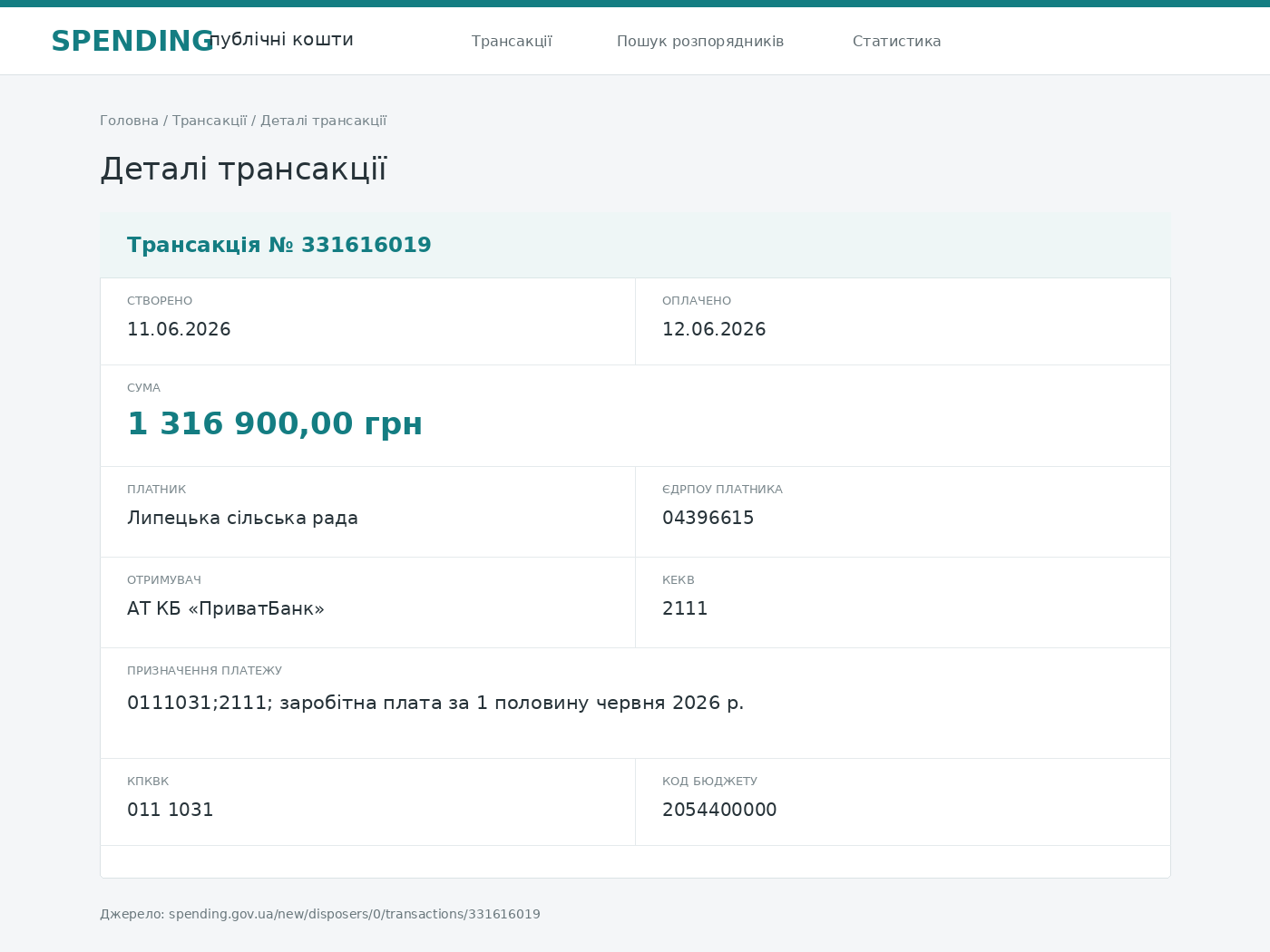Select the header Трансакція № 331616019
This screenshot has height=952, width=1270.
click(x=279, y=245)
